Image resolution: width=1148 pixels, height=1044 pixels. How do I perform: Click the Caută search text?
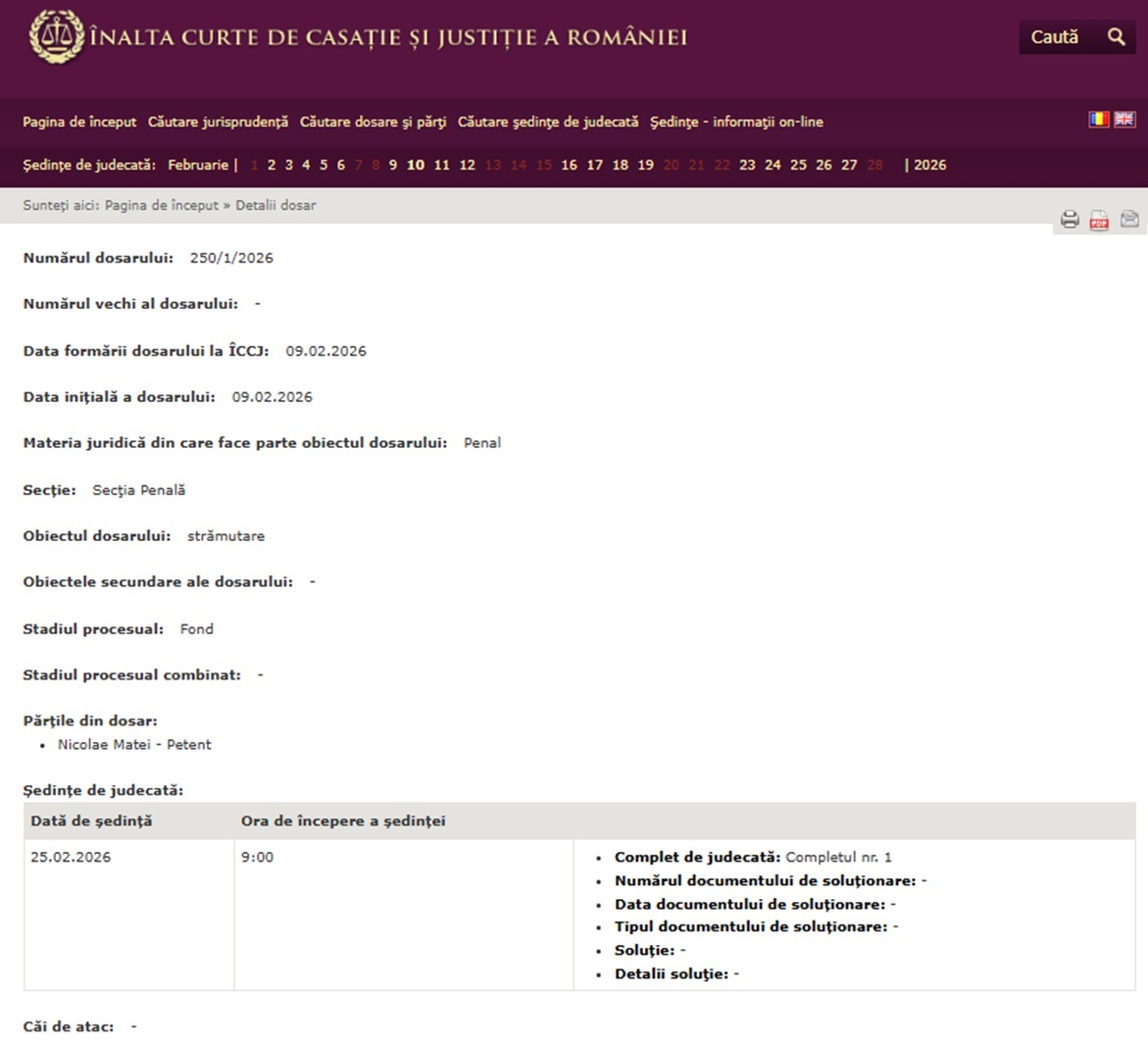pos(1054,37)
